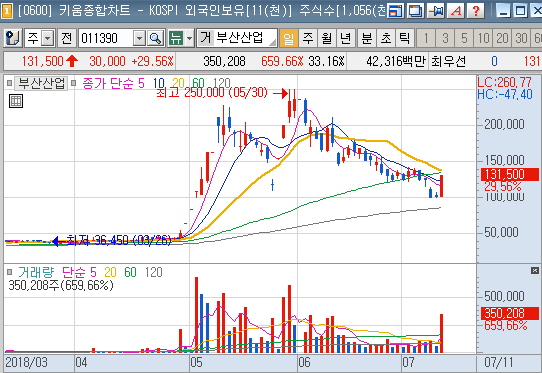Choose interval button 1

(426, 38)
